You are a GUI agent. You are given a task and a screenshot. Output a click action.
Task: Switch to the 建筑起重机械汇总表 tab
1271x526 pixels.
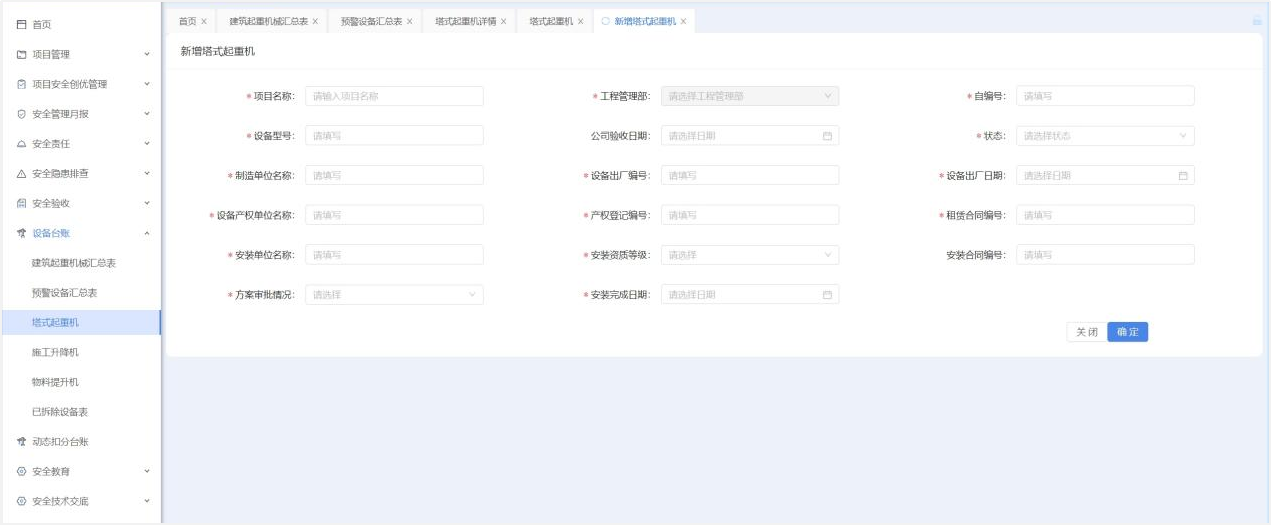268,21
